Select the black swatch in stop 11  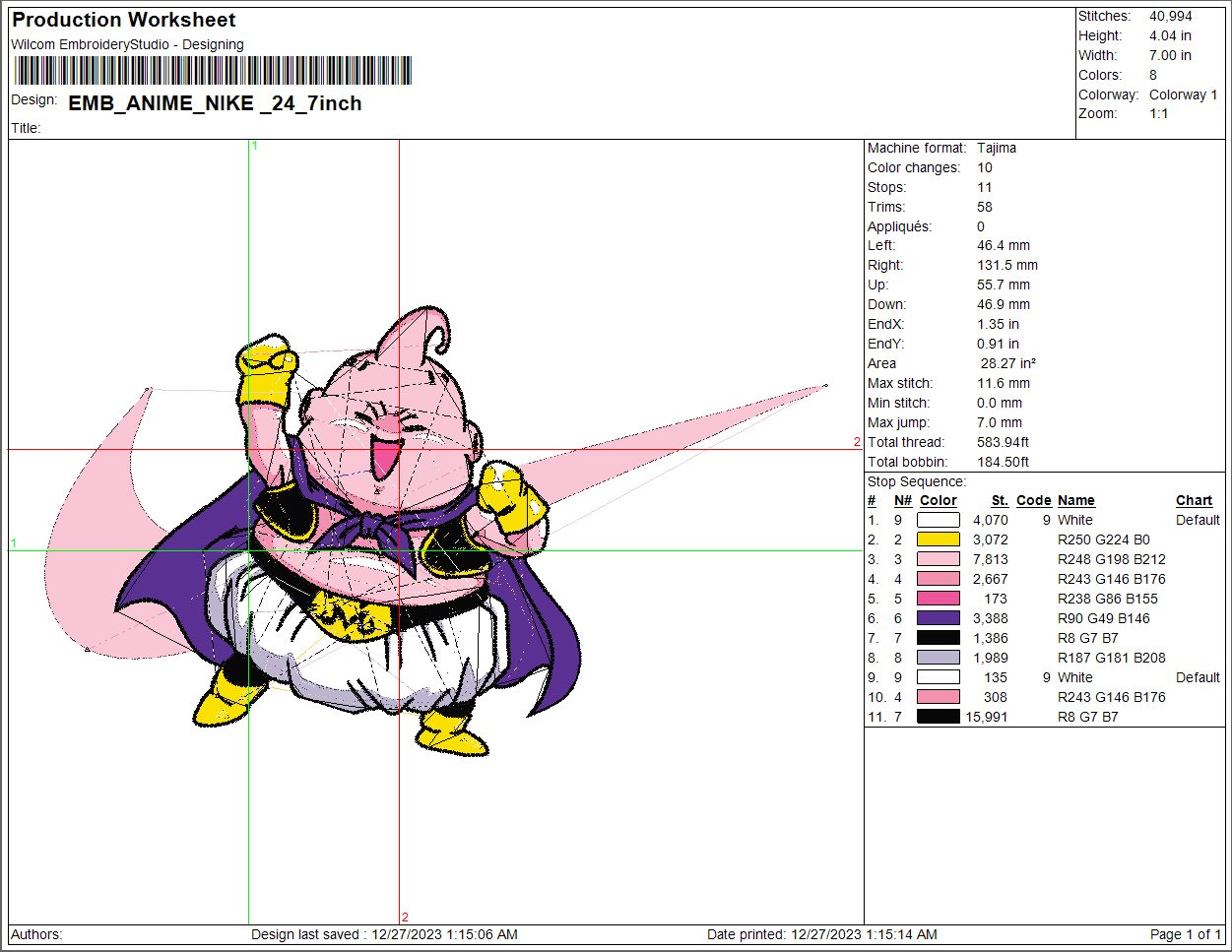(x=938, y=717)
